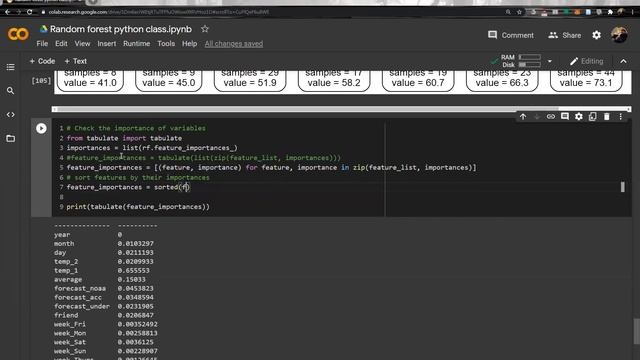Screen dimensions: 640x360
Task: Open the Insert menu
Action: pos(107,44)
